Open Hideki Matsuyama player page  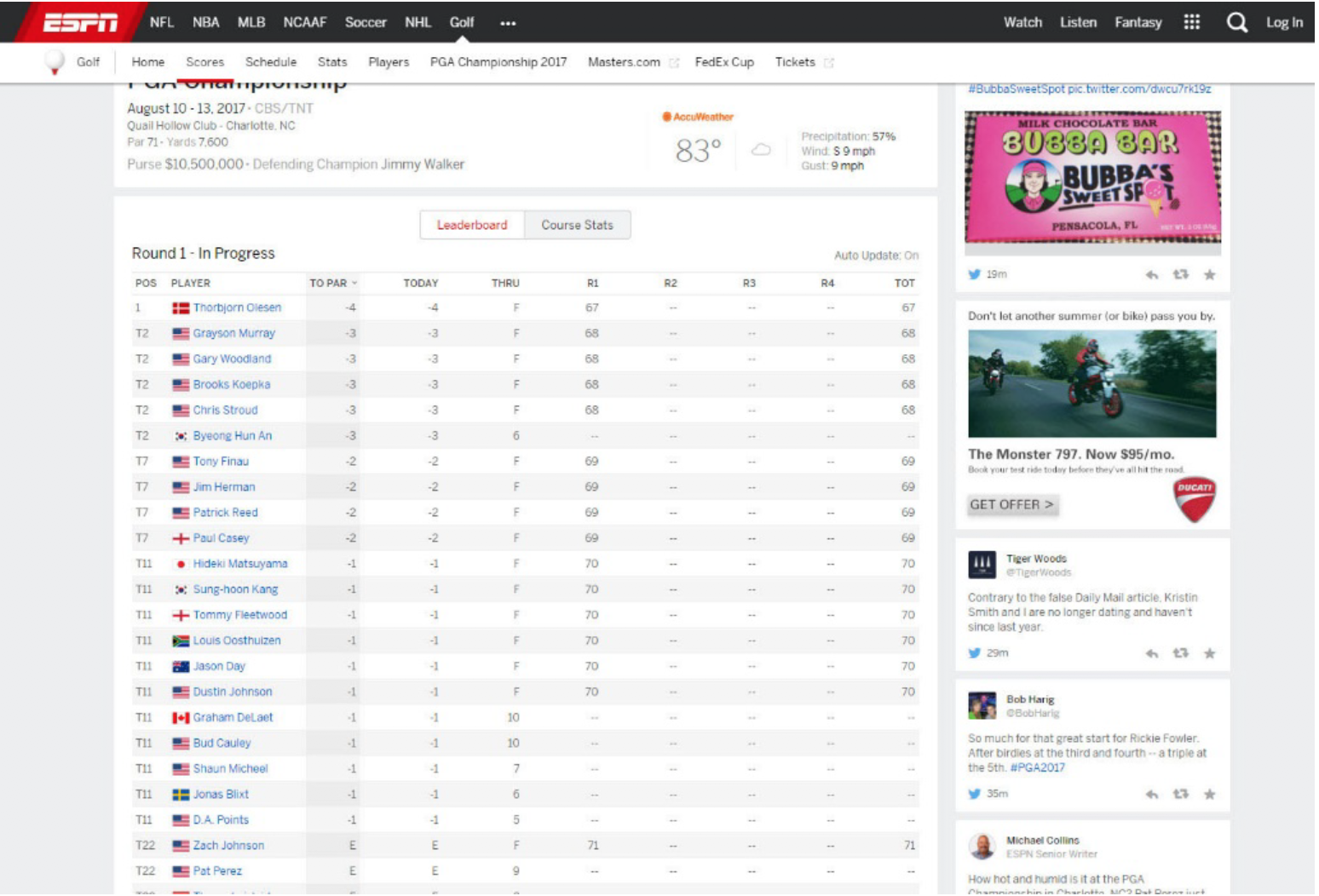pos(241,565)
